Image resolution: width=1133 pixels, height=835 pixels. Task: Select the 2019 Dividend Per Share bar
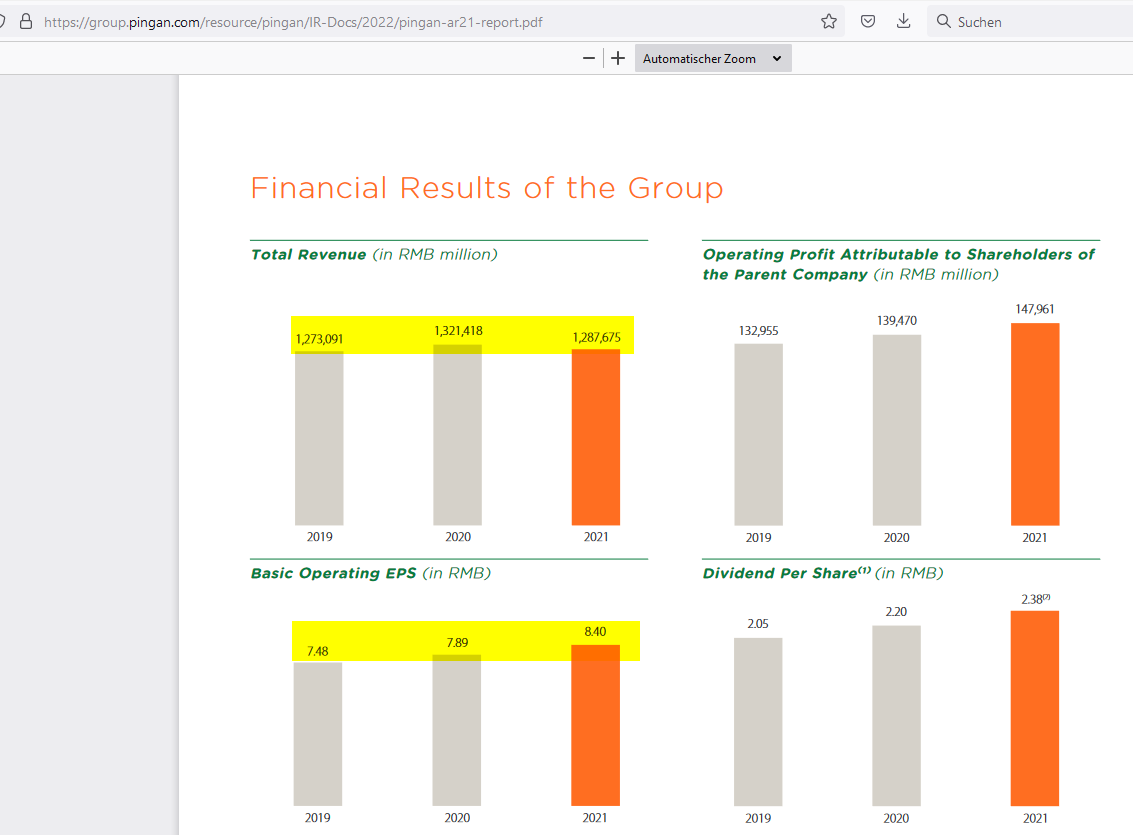point(758,720)
